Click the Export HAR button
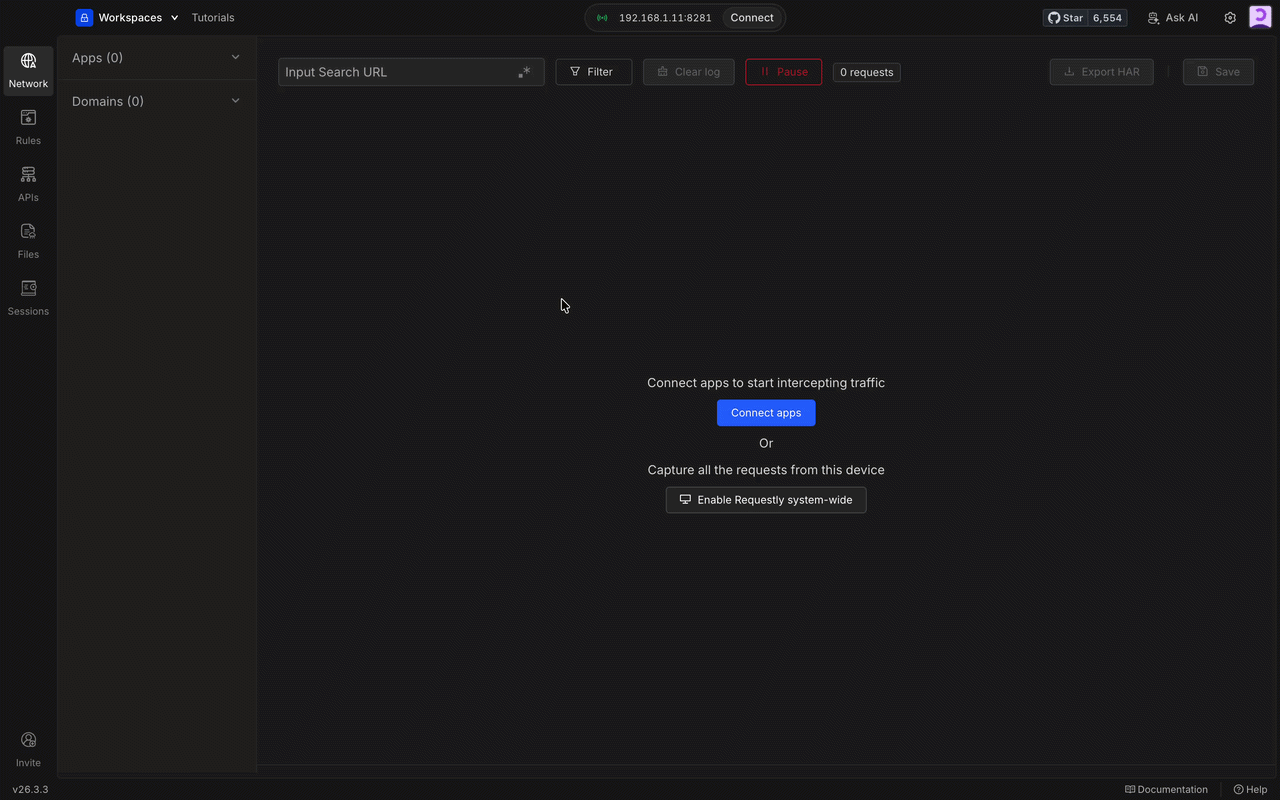The width and height of the screenshot is (1280, 800). (x=1101, y=72)
